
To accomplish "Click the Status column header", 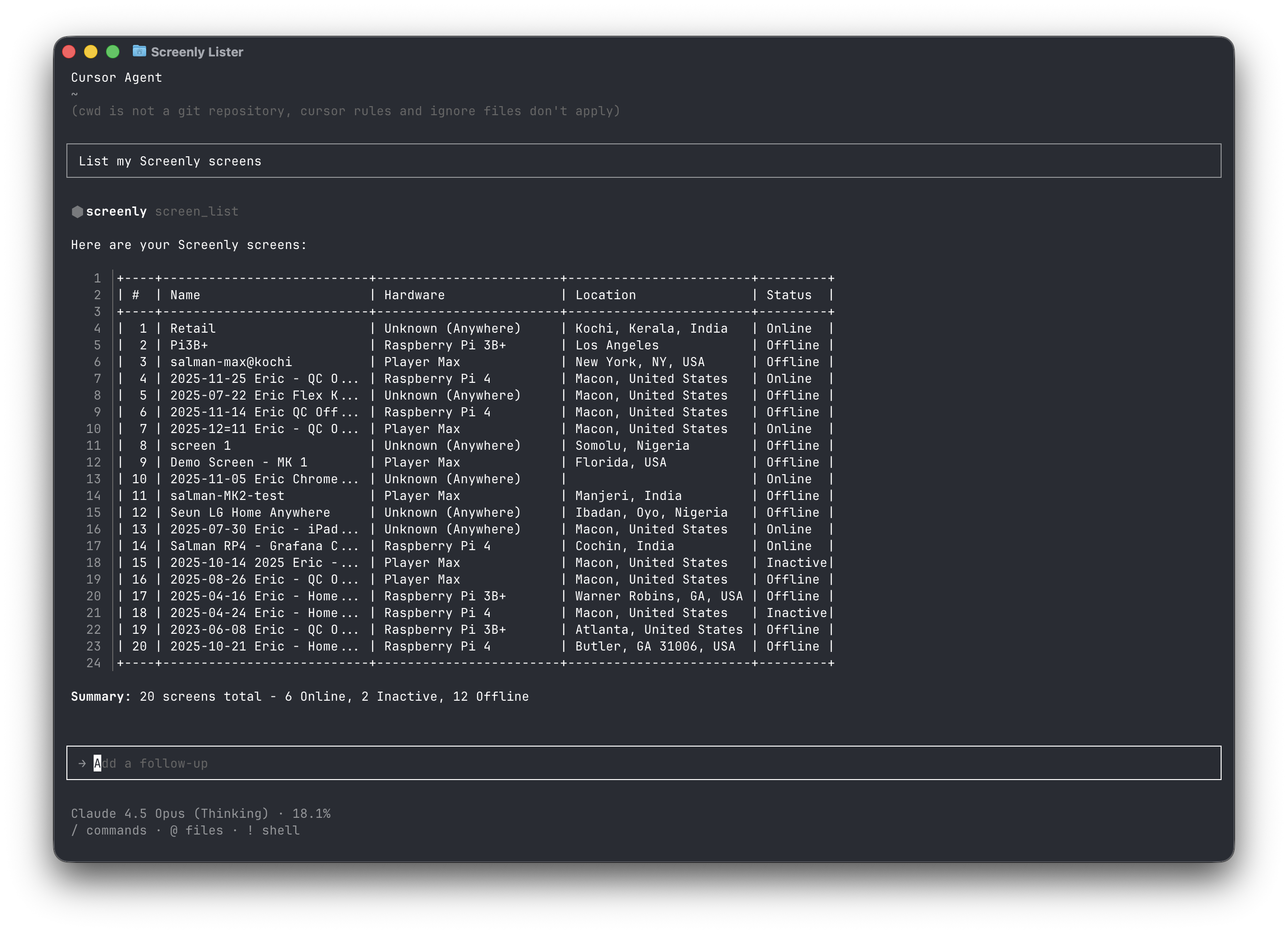I will coord(789,295).
